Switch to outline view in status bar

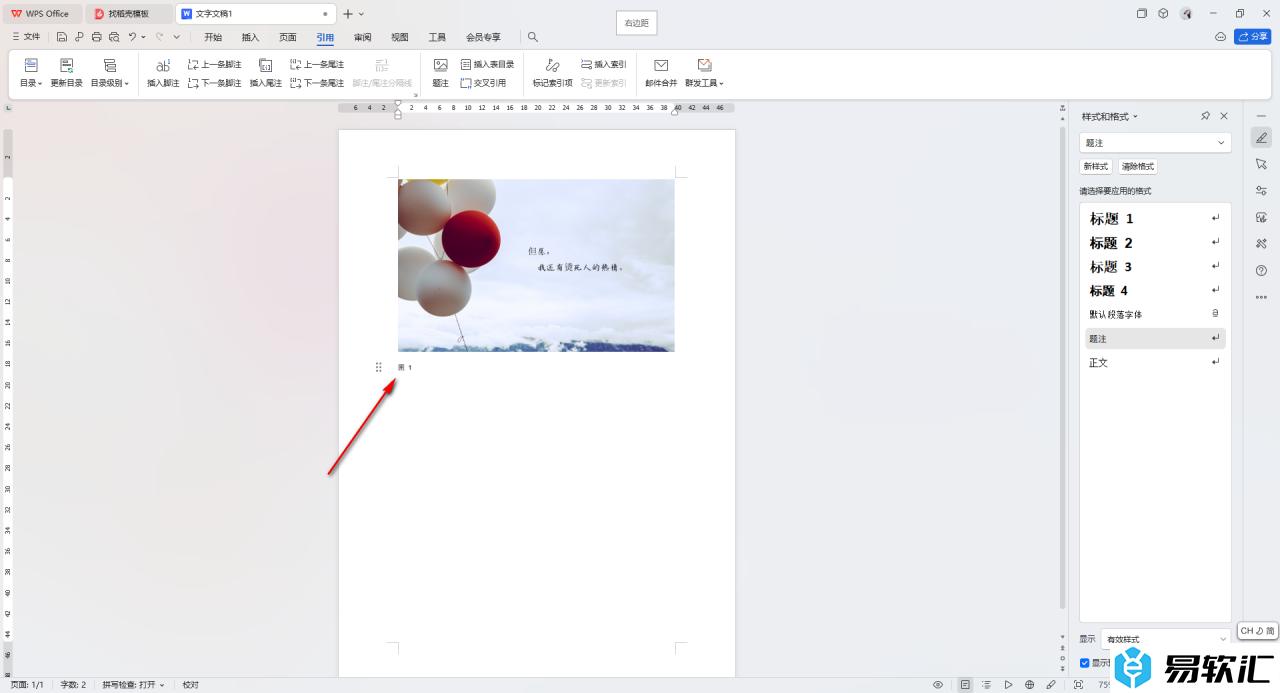tap(987, 685)
